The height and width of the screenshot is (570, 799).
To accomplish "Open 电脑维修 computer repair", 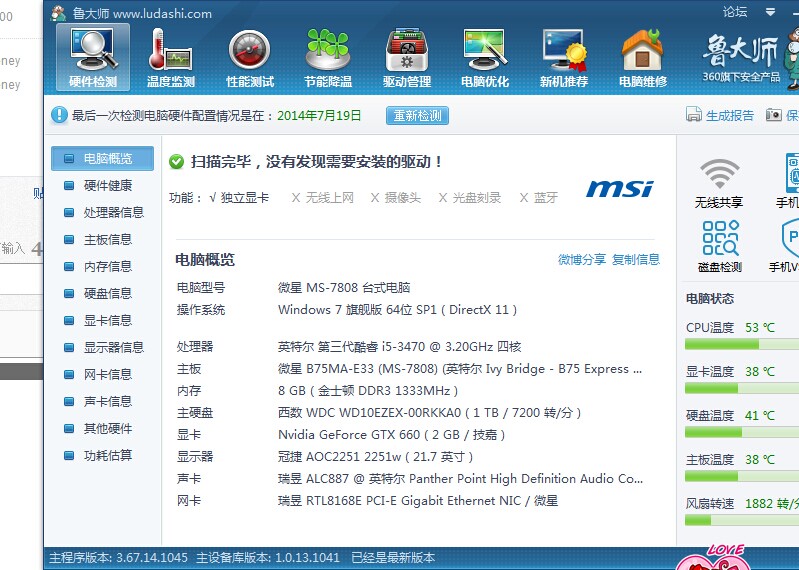I will pos(643,58).
